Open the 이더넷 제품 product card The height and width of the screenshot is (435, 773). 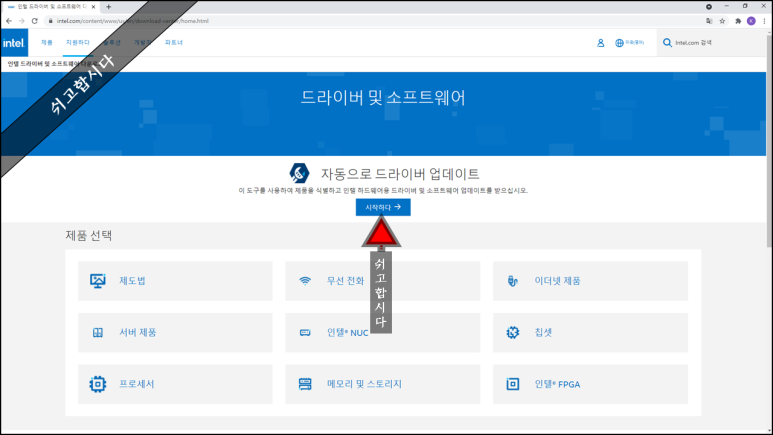[x=590, y=281]
